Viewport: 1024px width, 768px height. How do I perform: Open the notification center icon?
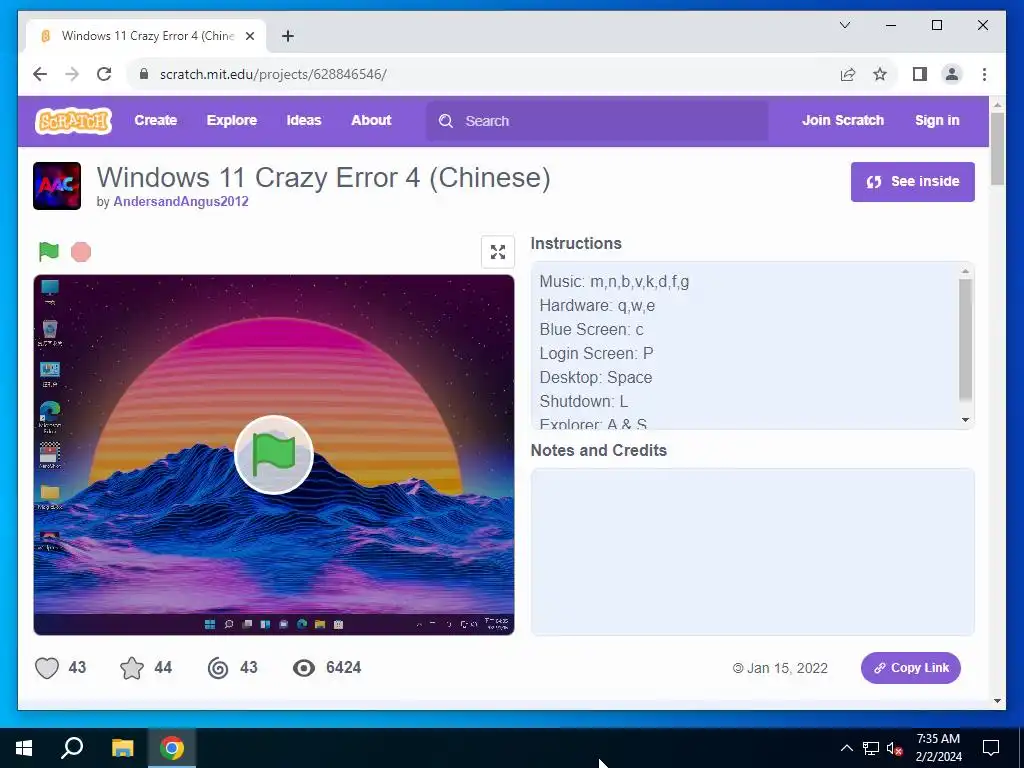991,748
